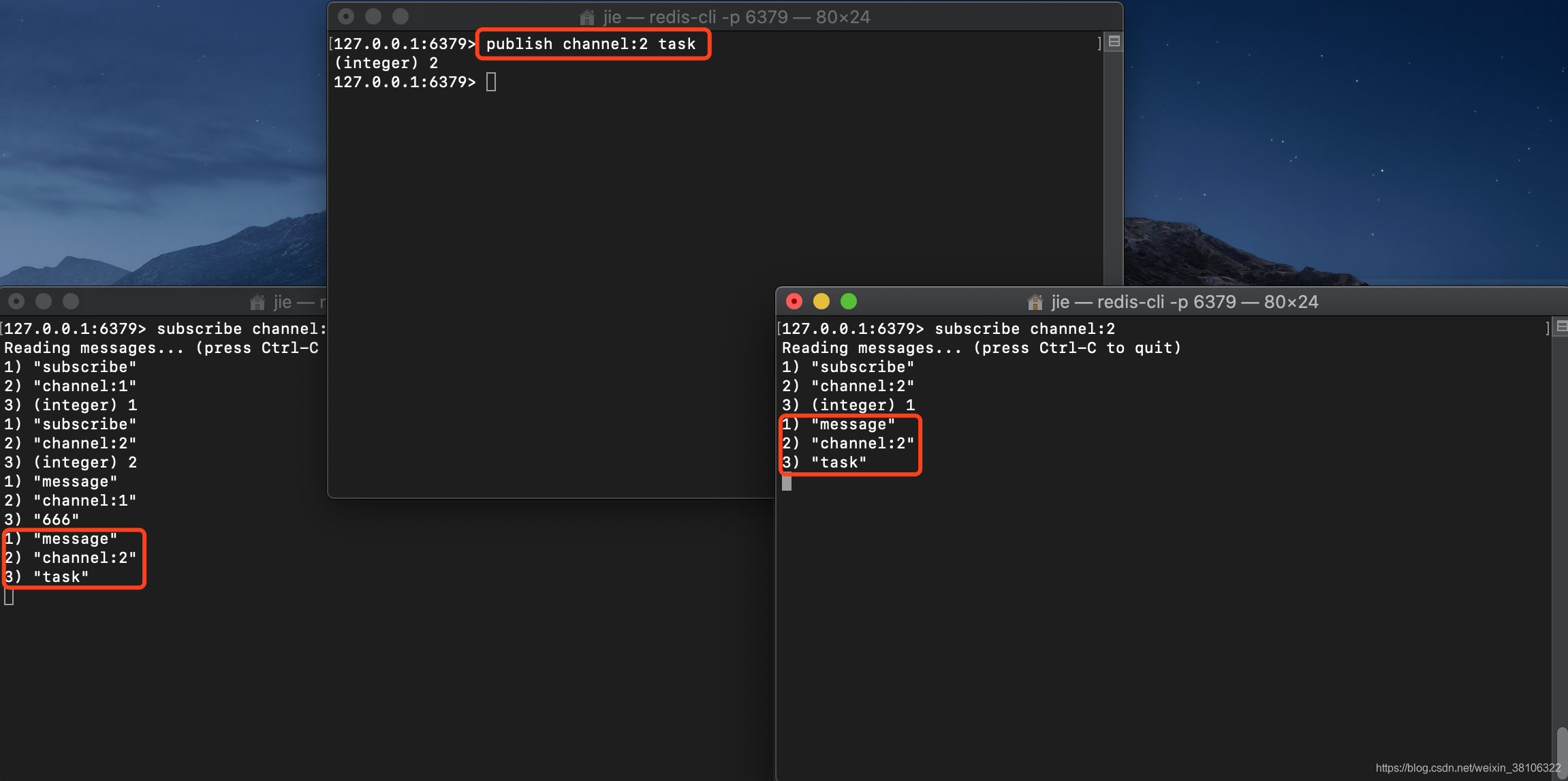1568x781 pixels.
Task: Minimize the front terminal with yellow button
Action: coord(821,301)
